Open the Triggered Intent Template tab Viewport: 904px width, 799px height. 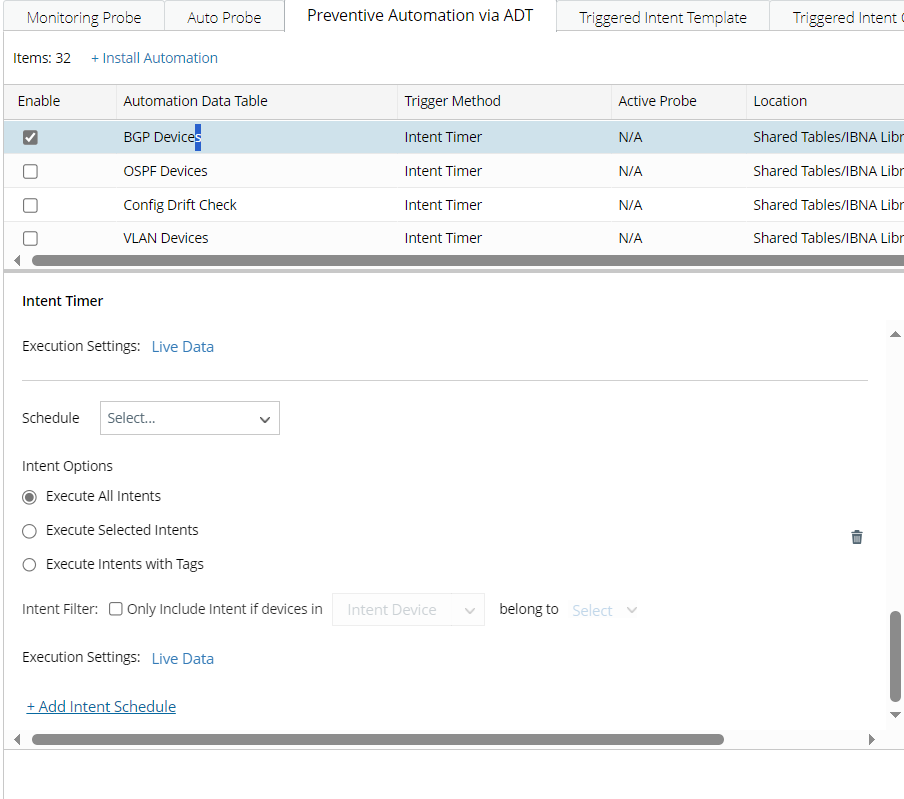[x=662, y=17]
